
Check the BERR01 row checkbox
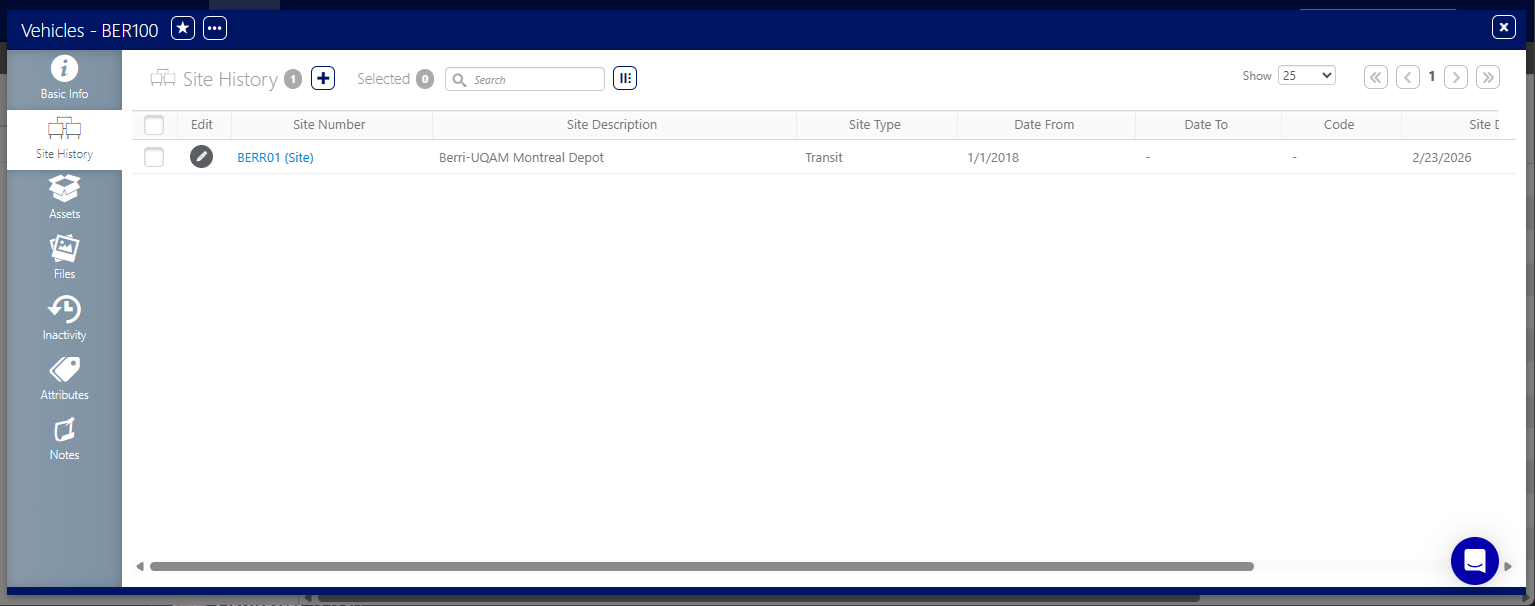[154, 157]
